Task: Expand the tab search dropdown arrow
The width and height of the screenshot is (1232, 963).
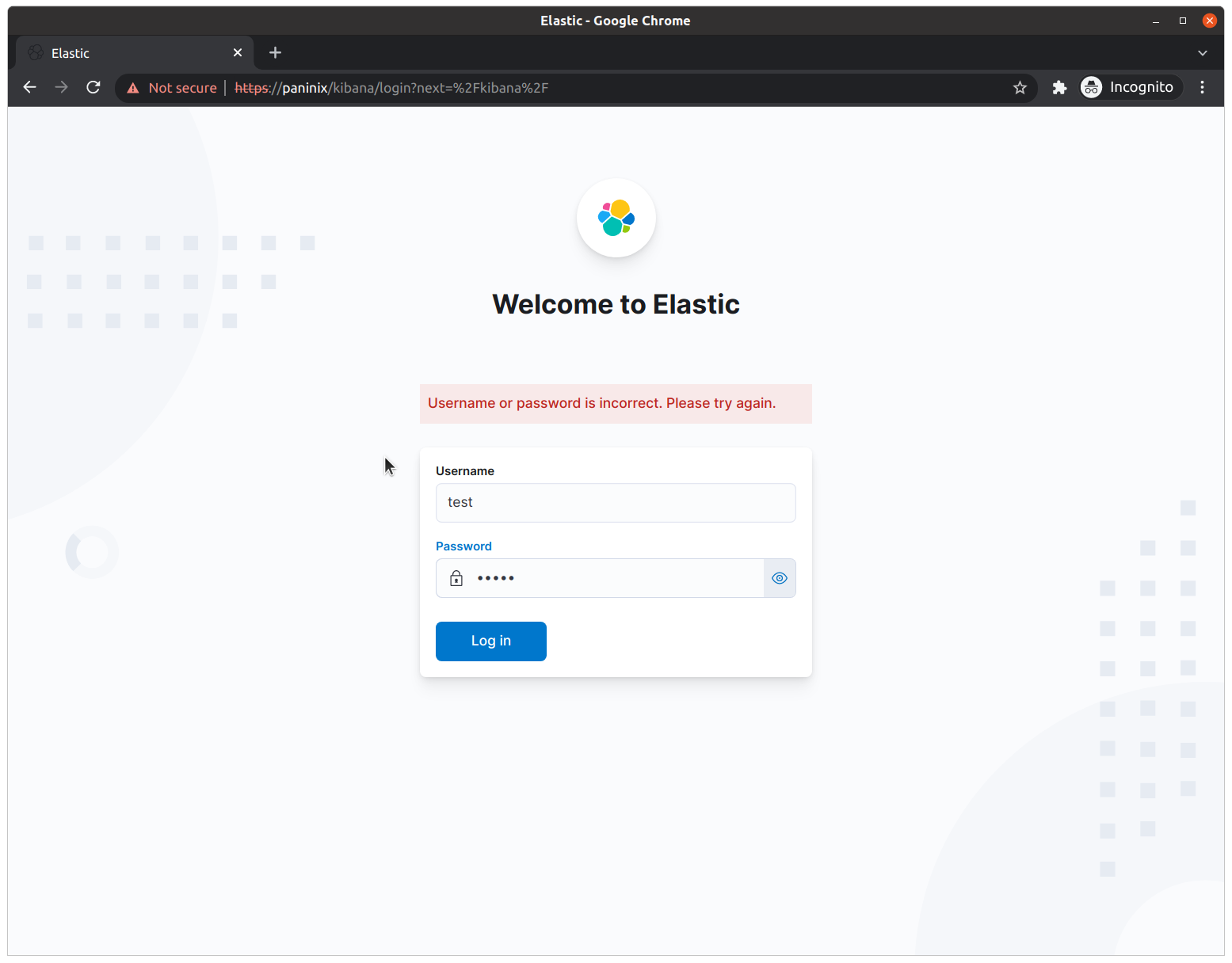Action: click(1202, 53)
